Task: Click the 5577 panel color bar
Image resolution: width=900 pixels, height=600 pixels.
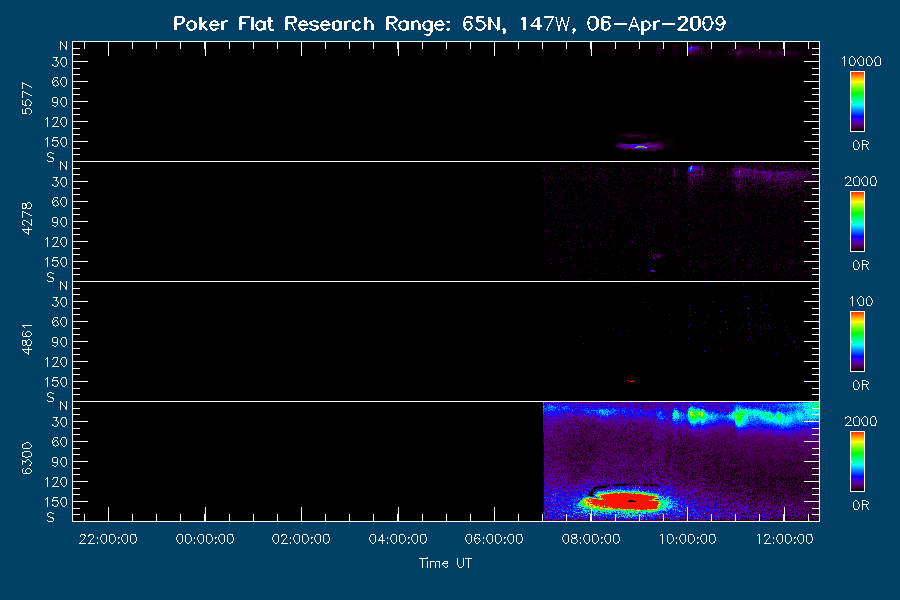Action: click(858, 102)
